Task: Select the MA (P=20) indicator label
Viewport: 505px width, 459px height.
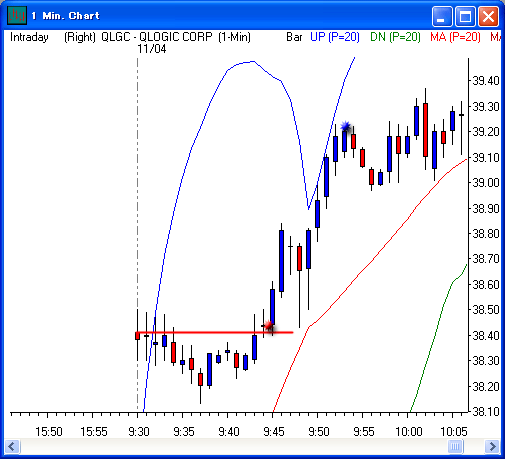Action: click(455, 37)
